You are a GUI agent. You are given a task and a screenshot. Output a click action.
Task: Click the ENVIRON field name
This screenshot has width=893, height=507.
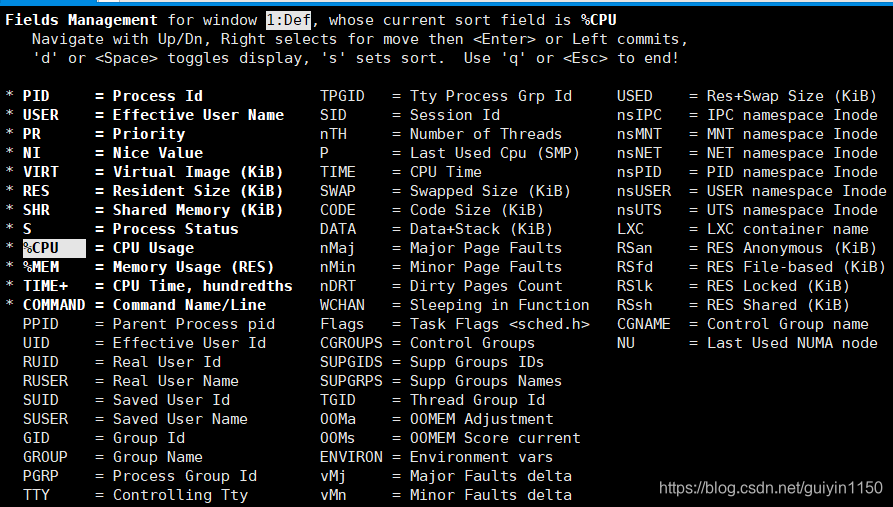[351, 457]
